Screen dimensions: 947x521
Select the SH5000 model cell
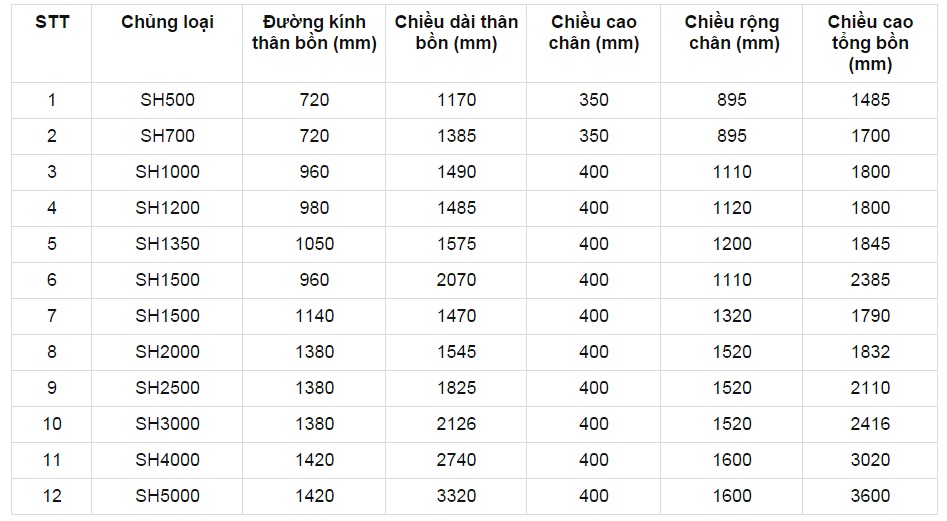click(x=167, y=496)
